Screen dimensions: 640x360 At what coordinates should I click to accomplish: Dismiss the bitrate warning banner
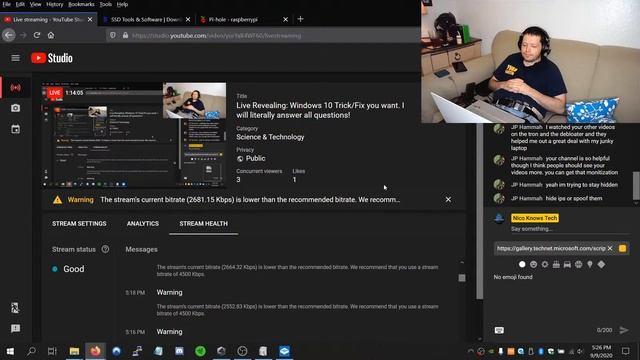[x=448, y=200]
